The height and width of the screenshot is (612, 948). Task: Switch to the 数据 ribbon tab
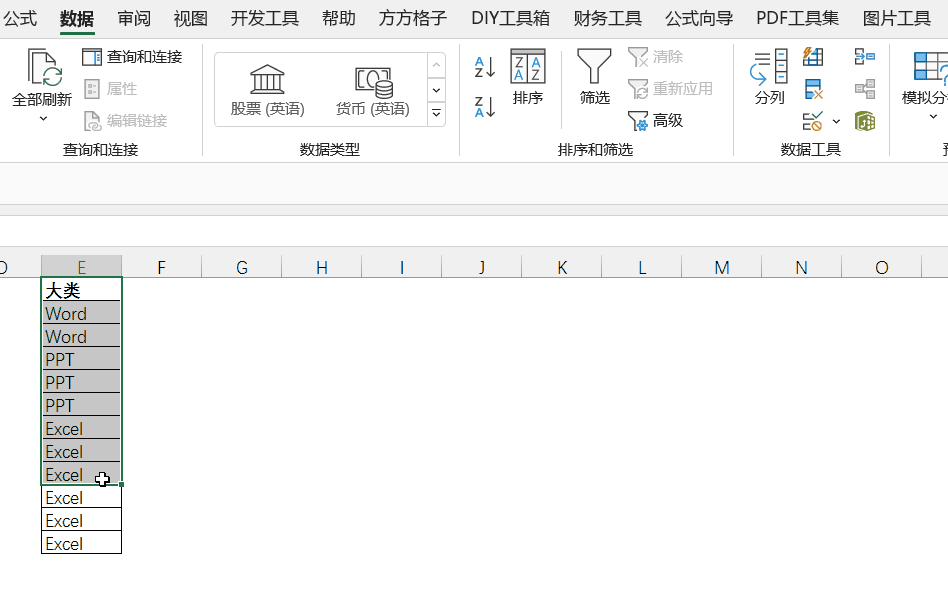tap(77, 19)
